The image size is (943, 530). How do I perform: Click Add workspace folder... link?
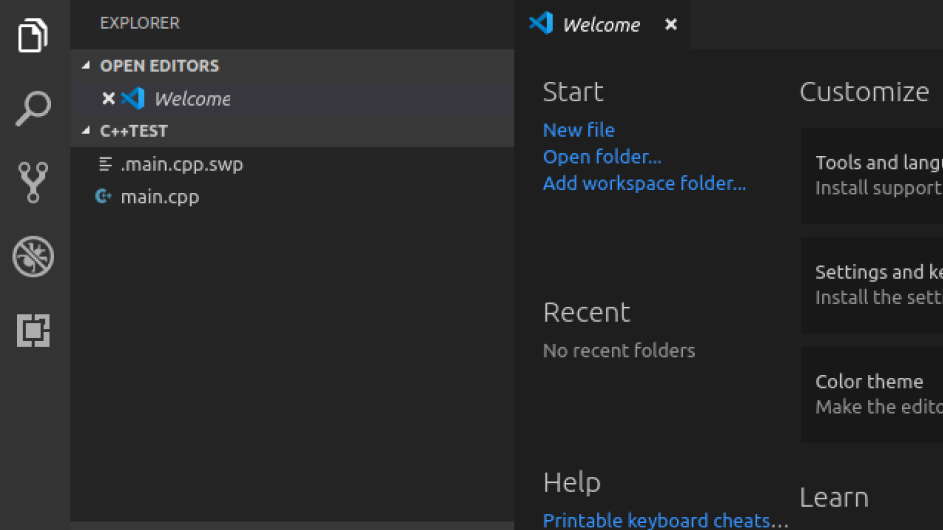tap(644, 183)
